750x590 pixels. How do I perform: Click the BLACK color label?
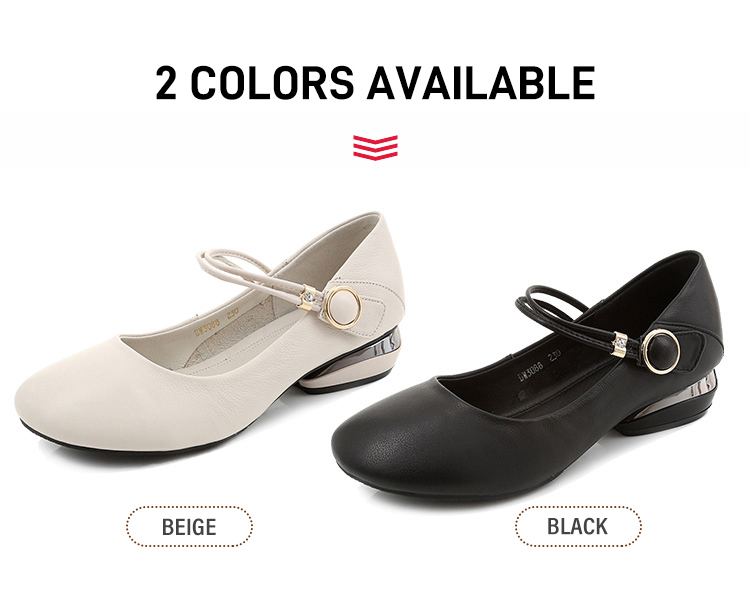pyautogui.click(x=578, y=526)
